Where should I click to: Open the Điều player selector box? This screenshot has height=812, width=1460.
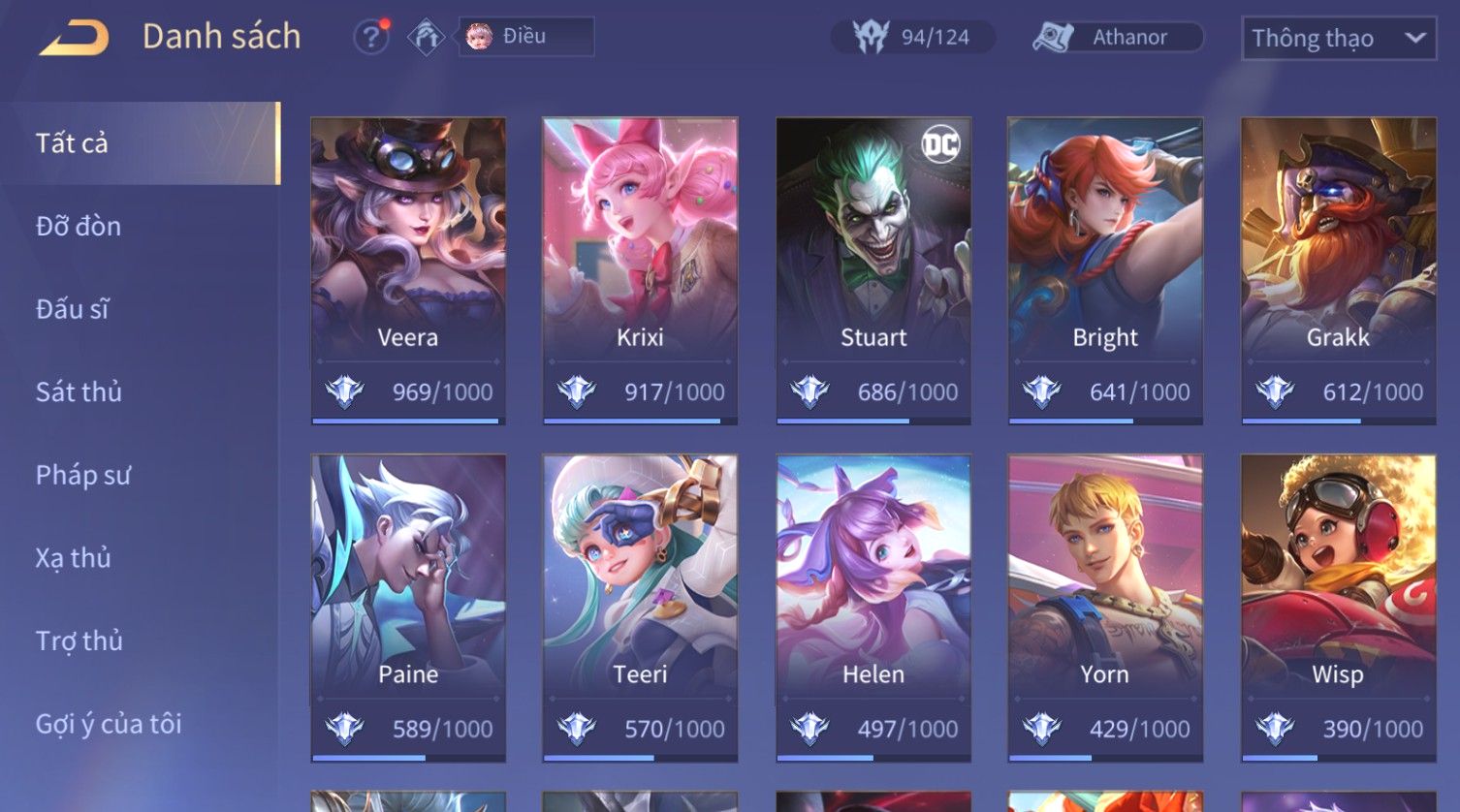[526, 37]
